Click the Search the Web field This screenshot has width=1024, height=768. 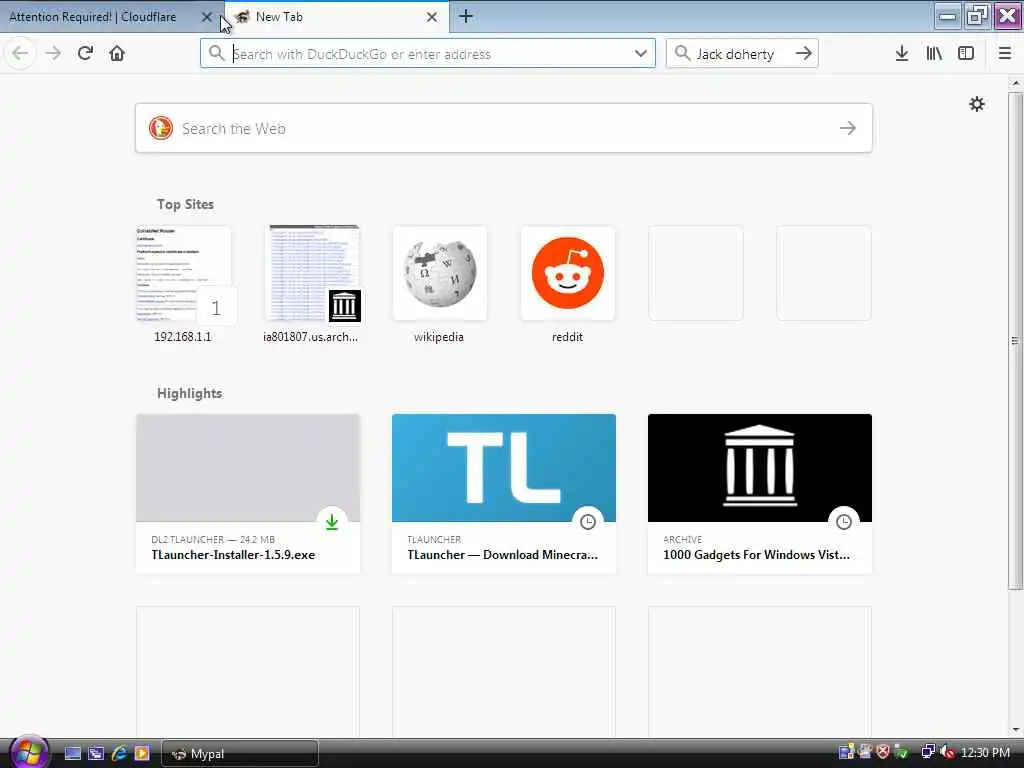click(504, 128)
